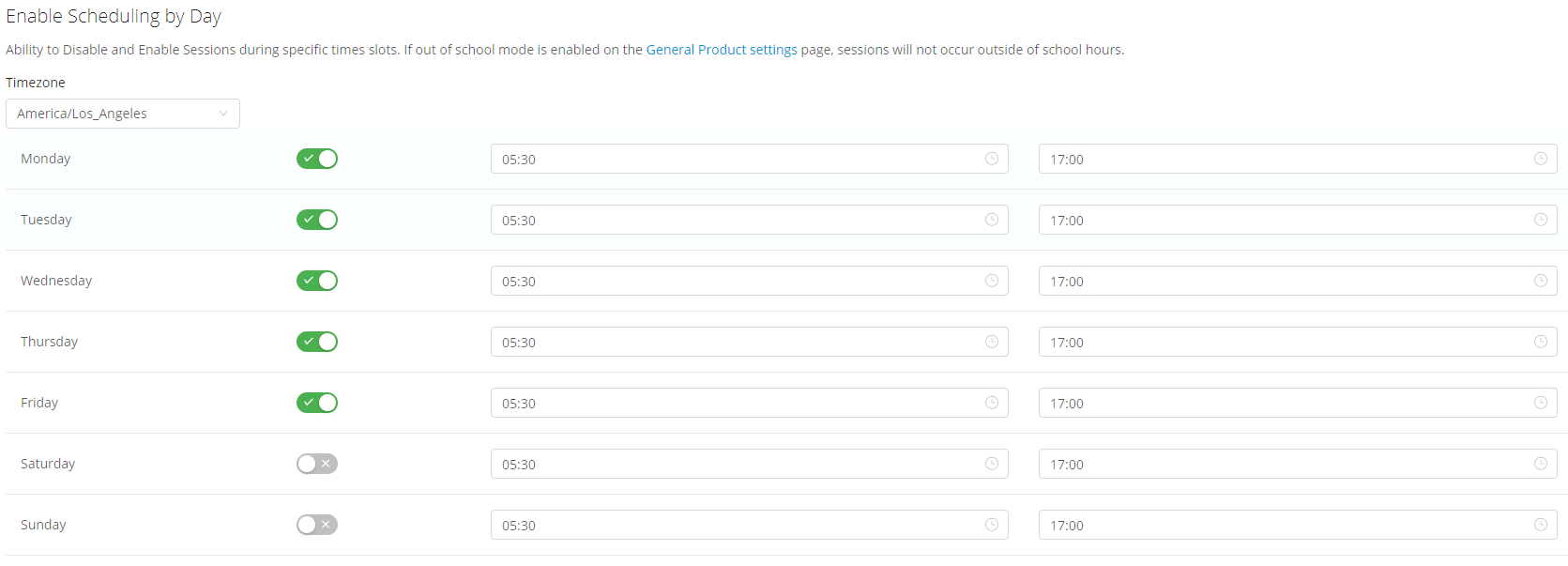1568x566 pixels.
Task: Open the Friday end time clock picker
Action: pos(1540,403)
